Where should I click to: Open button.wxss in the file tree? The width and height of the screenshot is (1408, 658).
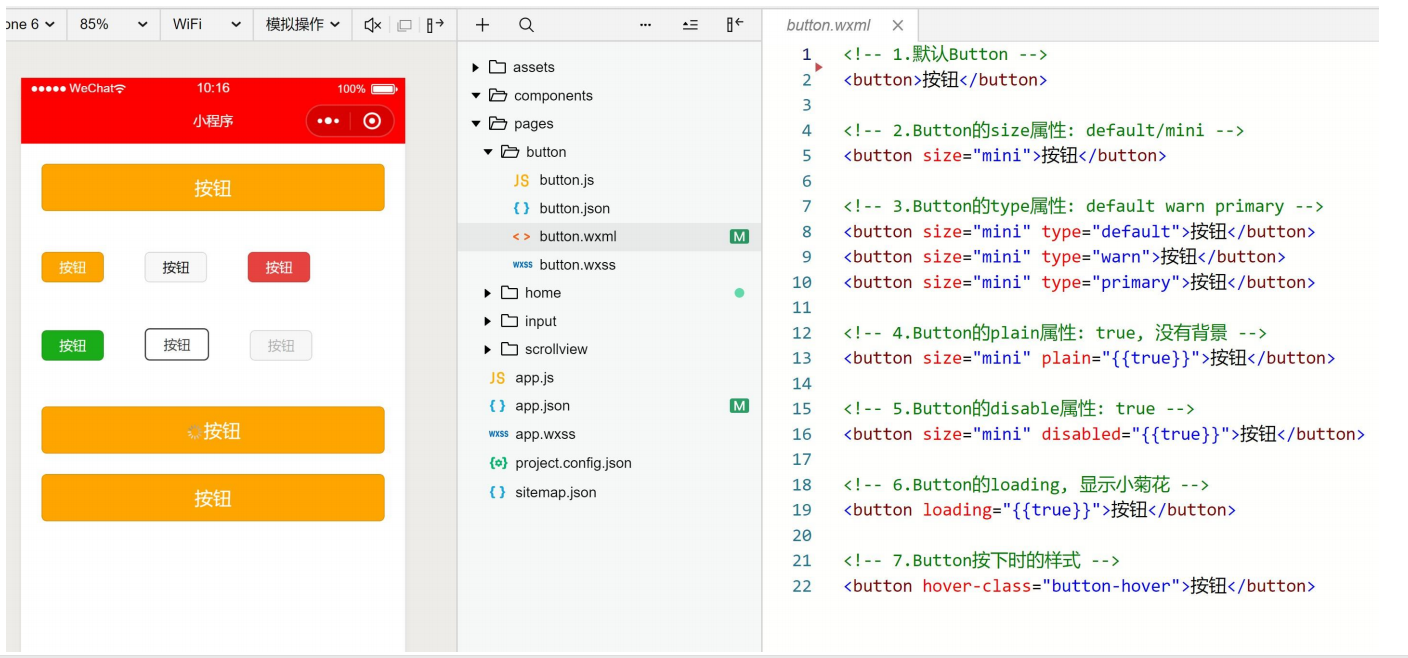pos(577,265)
